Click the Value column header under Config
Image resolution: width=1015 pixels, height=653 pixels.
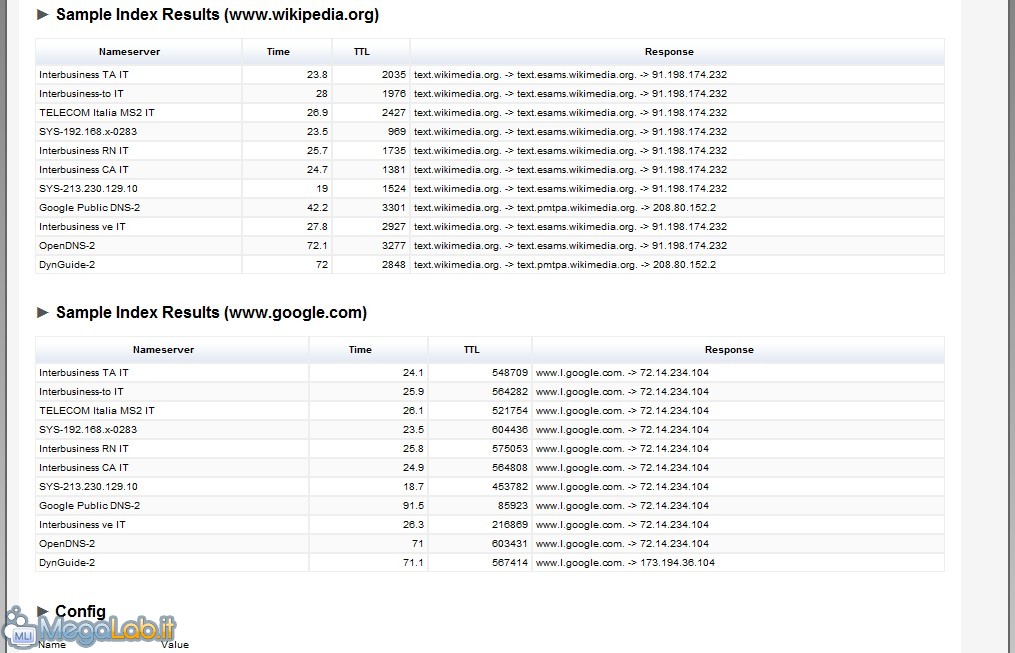[x=175, y=645]
